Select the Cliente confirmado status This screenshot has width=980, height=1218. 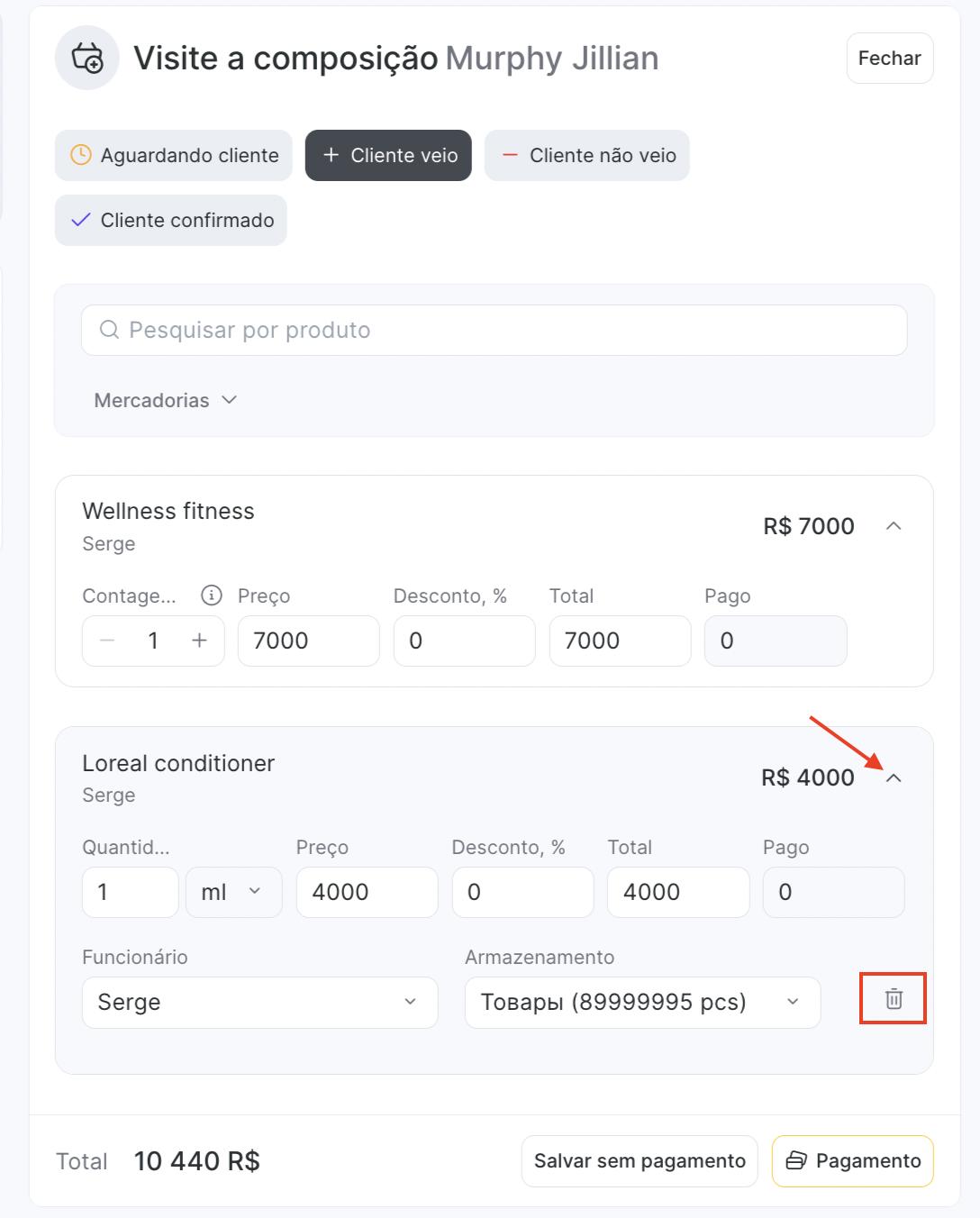coord(171,220)
